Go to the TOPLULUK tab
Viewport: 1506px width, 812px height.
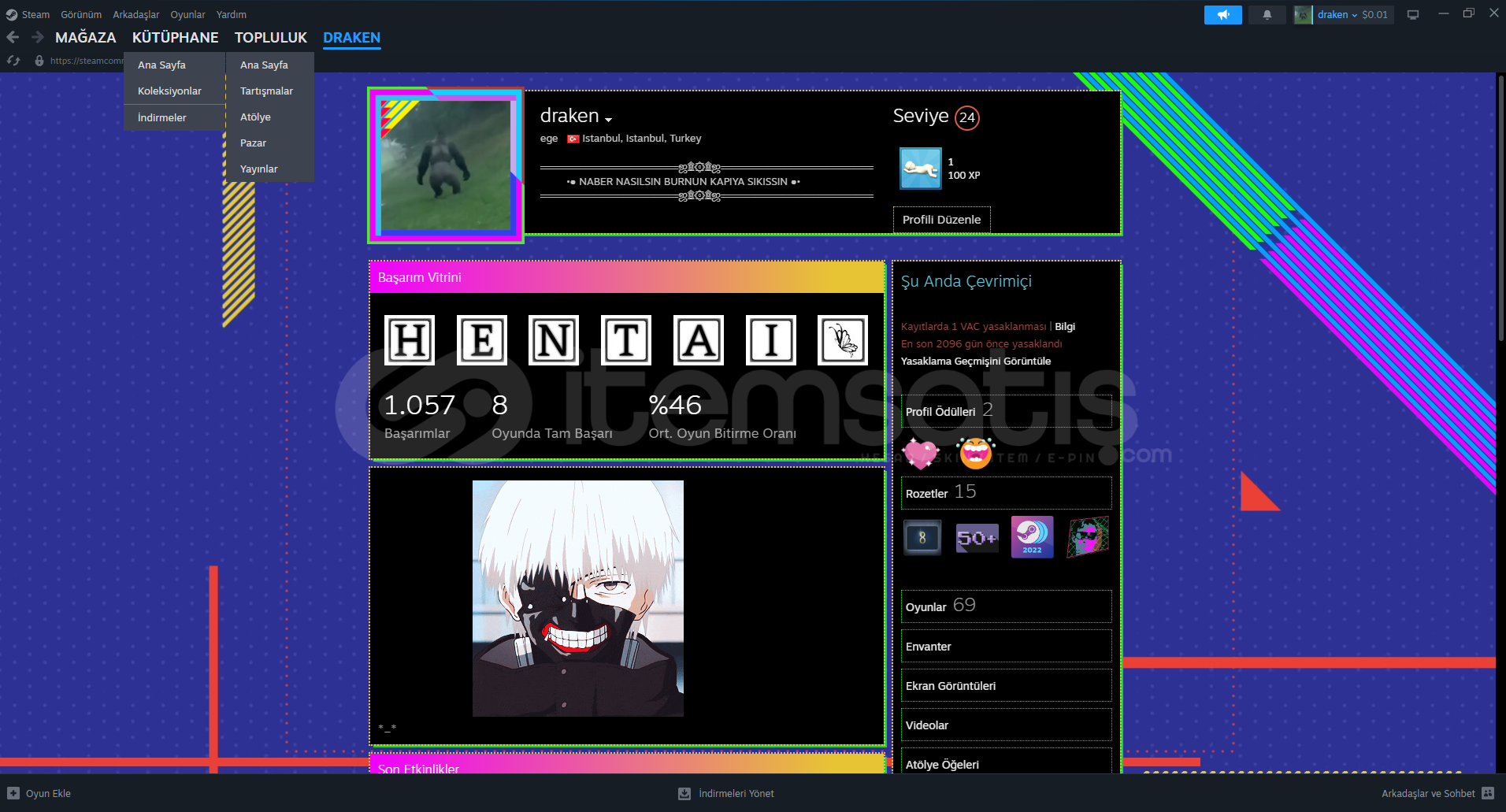tap(271, 37)
